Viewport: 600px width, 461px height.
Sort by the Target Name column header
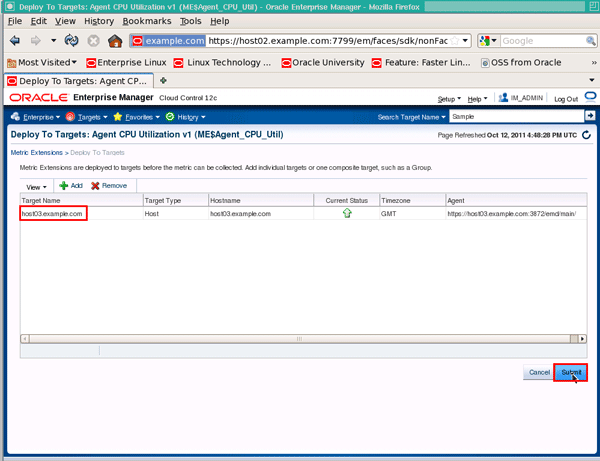pos(82,200)
